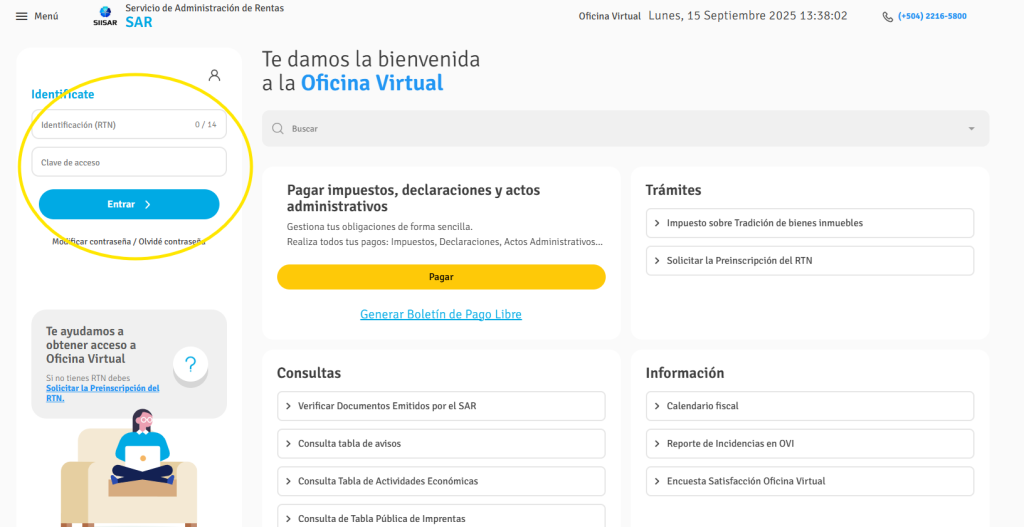Click Modificar contraseña / Olvidé contraseña link
The width and height of the screenshot is (1024, 527).
[129, 242]
